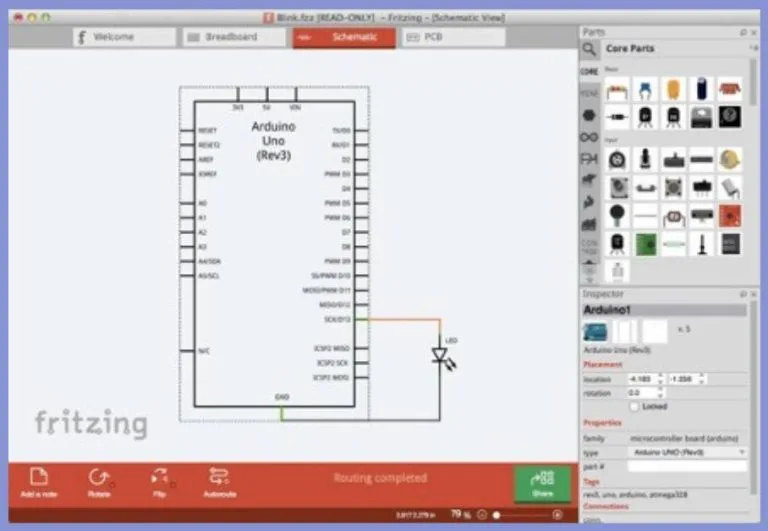768x531 pixels.
Task: Pick the blue ceramic capacitor part
Action: (x=645, y=90)
